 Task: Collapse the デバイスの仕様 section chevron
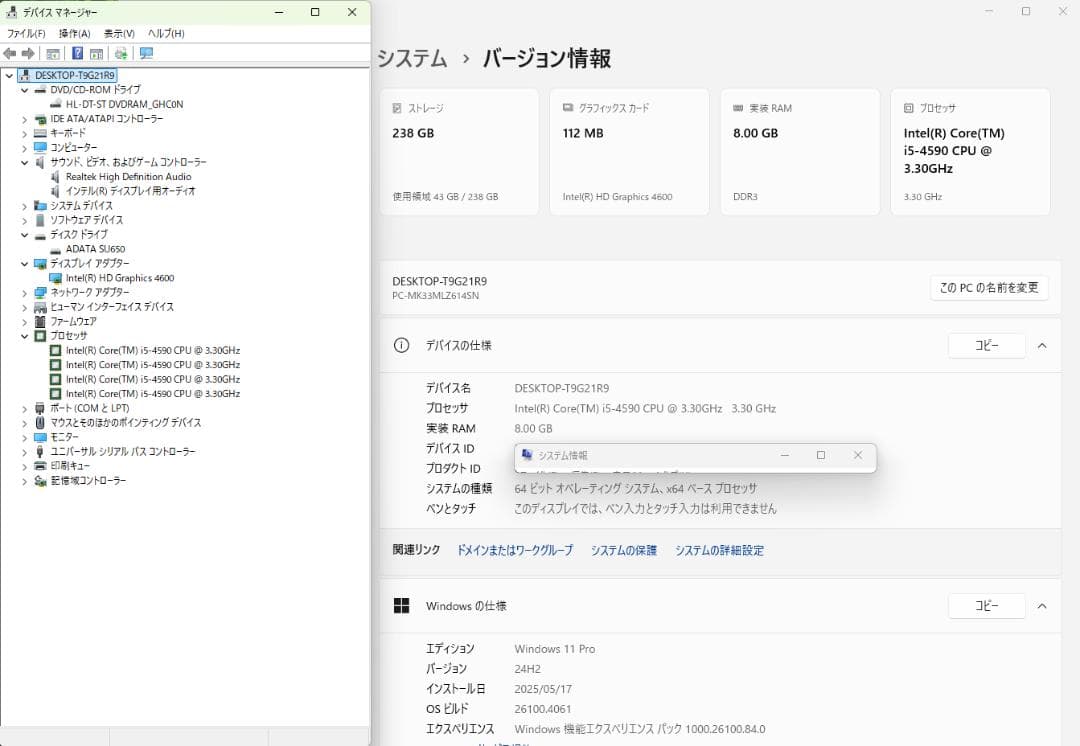[1042, 345]
